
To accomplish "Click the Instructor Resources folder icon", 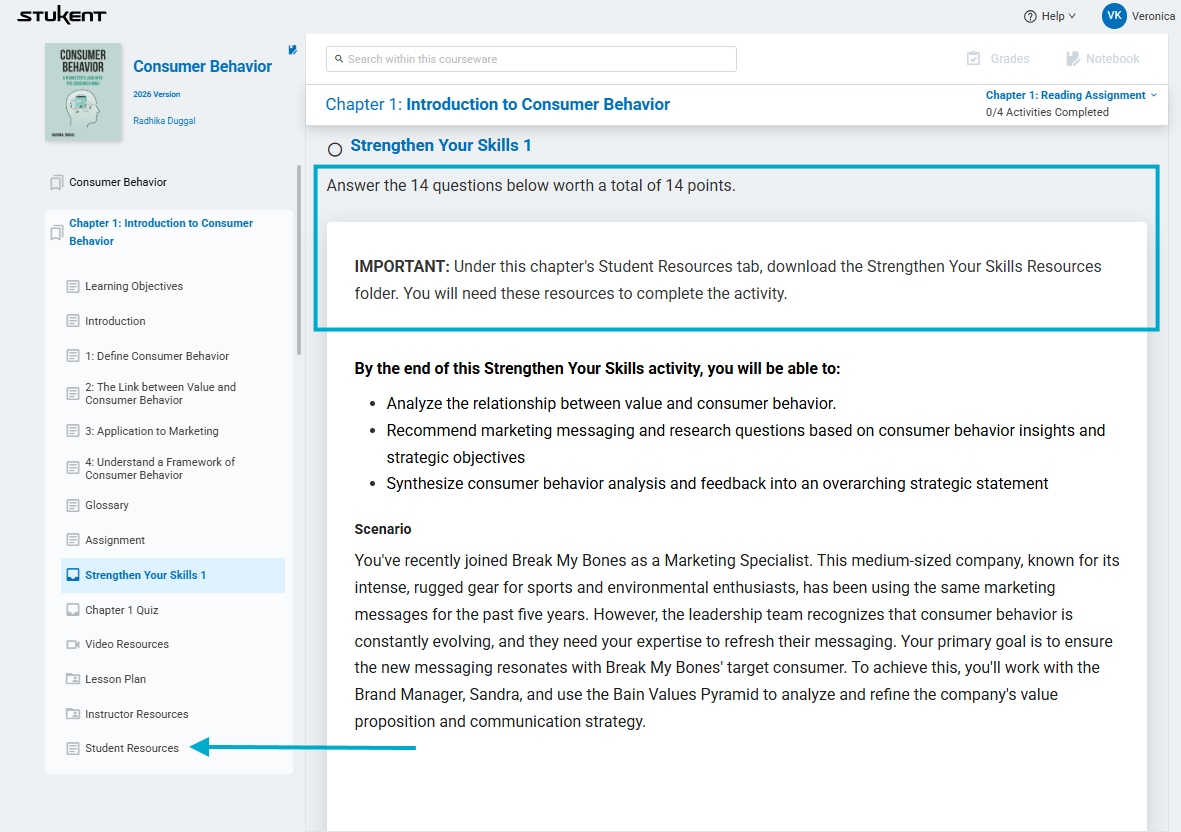I will 73,714.
